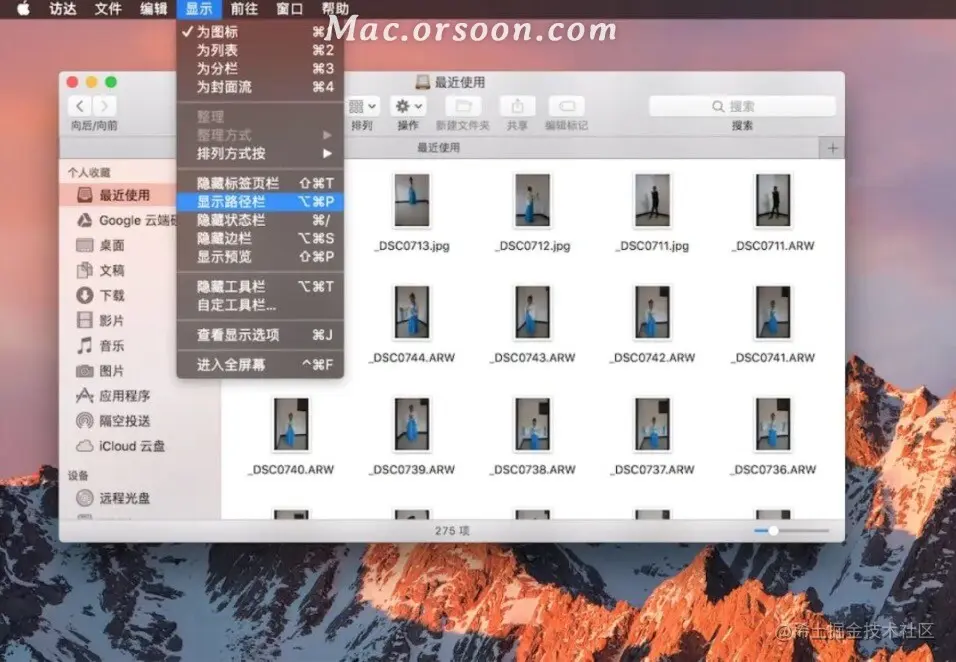Image resolution: width=956 pixels, height=662 pixels.
Task: Open Google 云端硬盘 in sidebar
Action: point(126,220)
